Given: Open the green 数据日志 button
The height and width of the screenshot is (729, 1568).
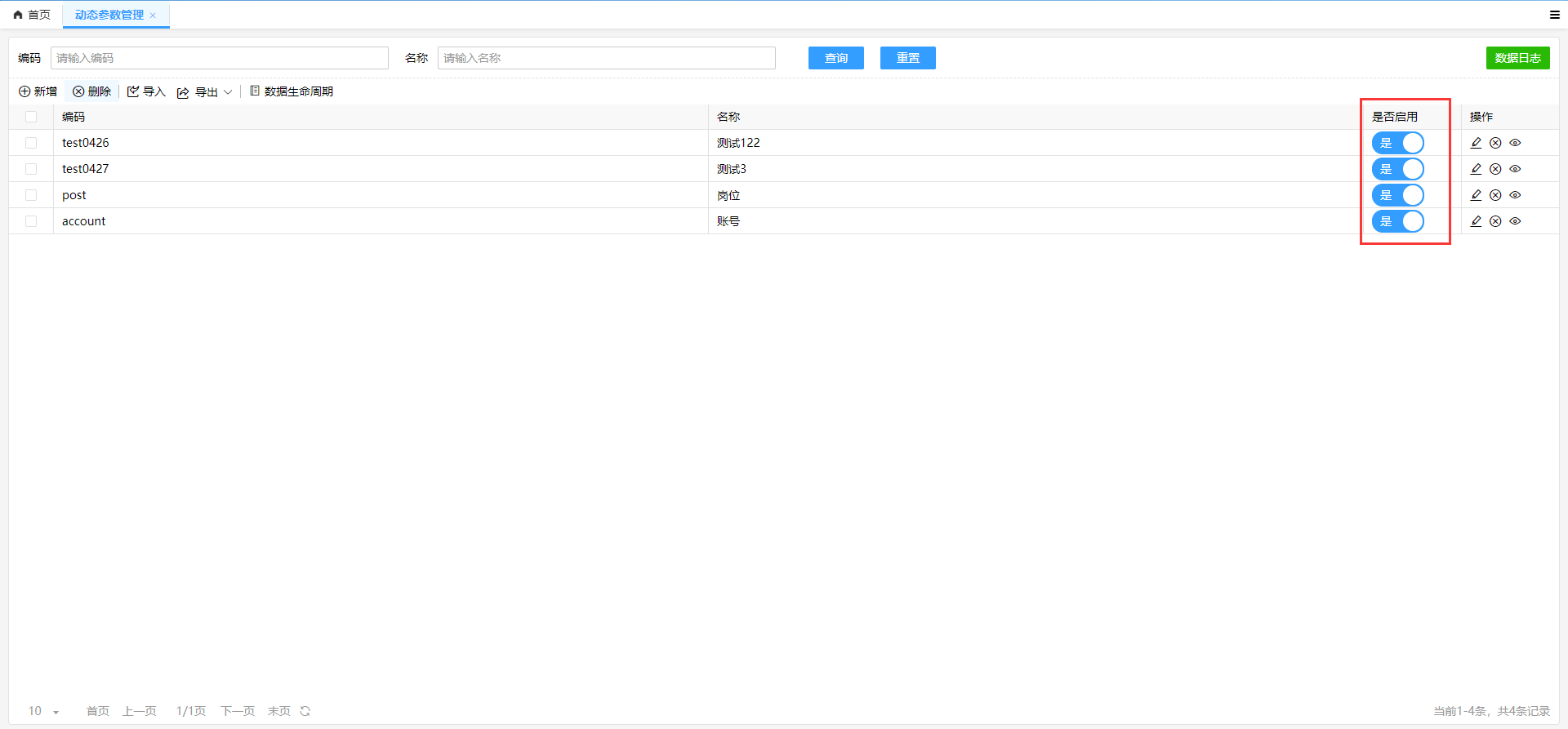Looking at the screenshot, I should pyautogui.click(x=1517, y=58).
